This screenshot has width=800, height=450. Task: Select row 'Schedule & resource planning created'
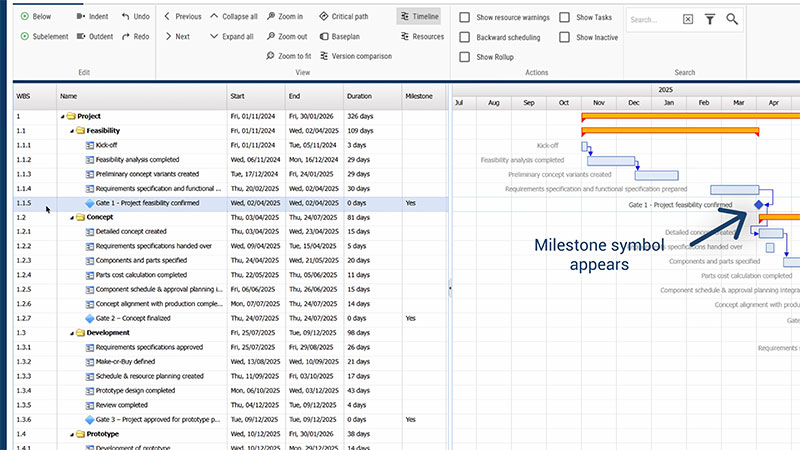pos(231,376)
